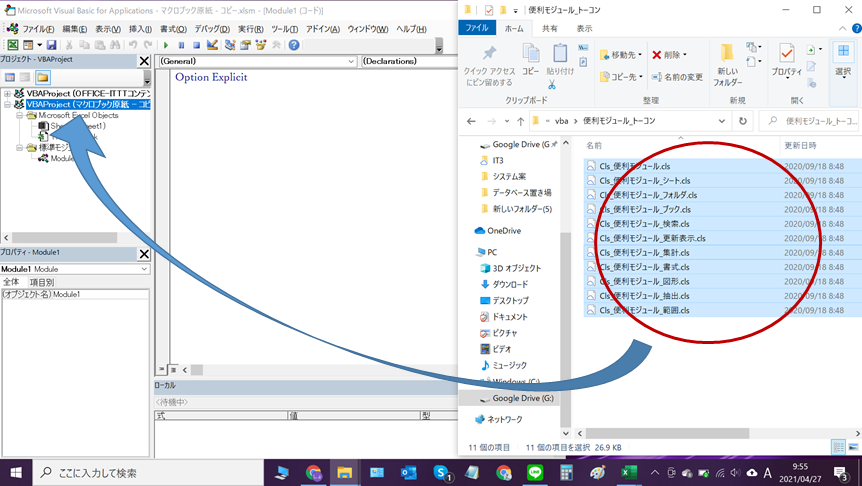Viewport: 862px width, 486px height.
Task: Open the Insert UserForm dropdown arrow in toolbar
Action: 39,45
